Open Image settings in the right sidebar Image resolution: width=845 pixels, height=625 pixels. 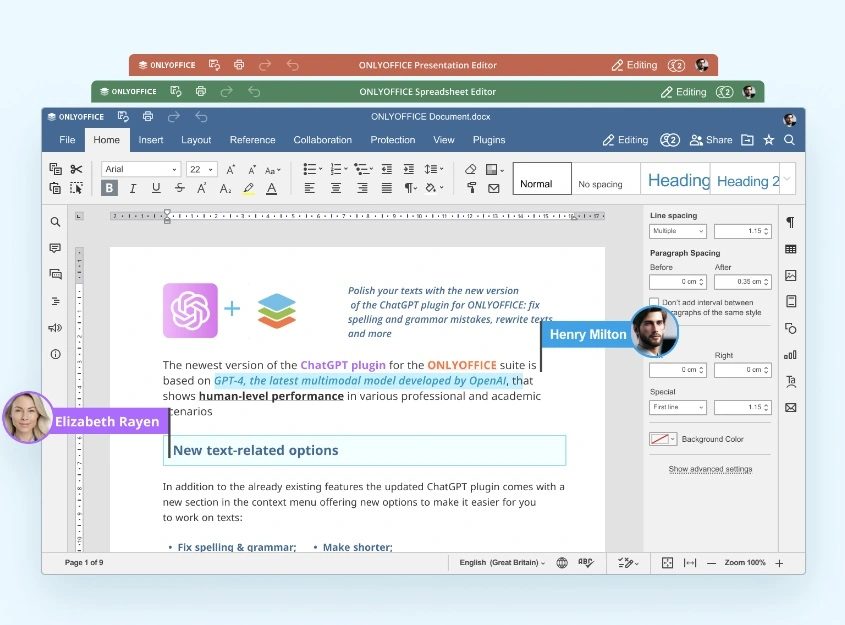pos(790,274)
